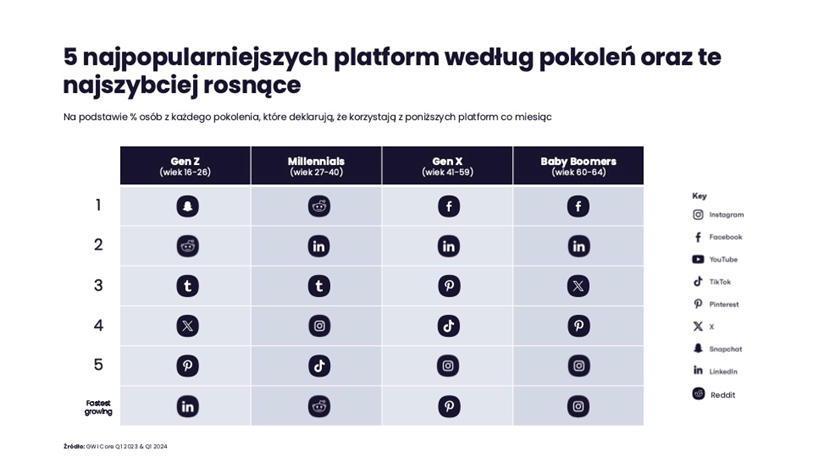Click the 'Fastest growing' row label
This screenshot has height=457, width=813.
98,406
